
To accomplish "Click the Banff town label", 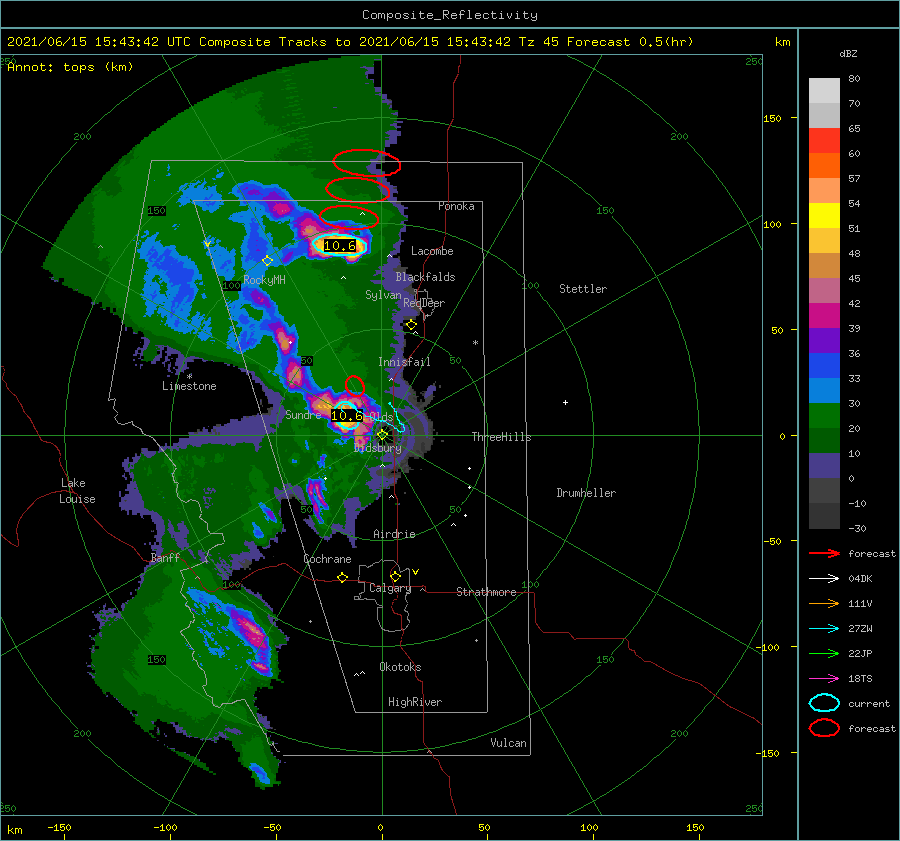I will [x=165, y=557].
